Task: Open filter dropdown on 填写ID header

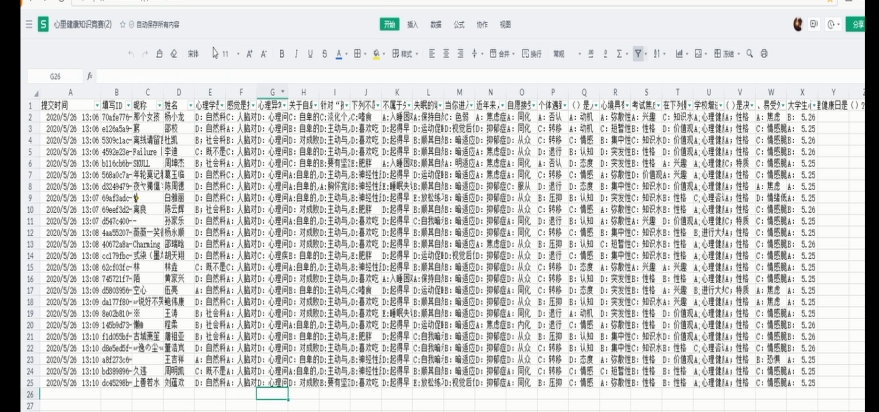Action: click(128, 105)
